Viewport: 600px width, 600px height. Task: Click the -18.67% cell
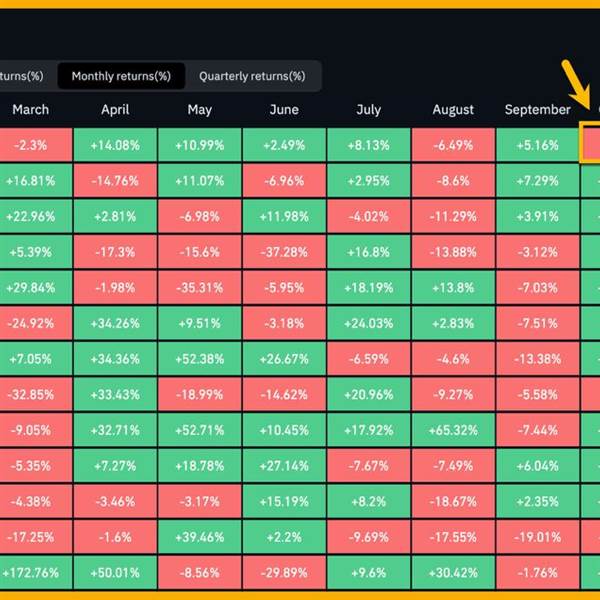[453, 501]
